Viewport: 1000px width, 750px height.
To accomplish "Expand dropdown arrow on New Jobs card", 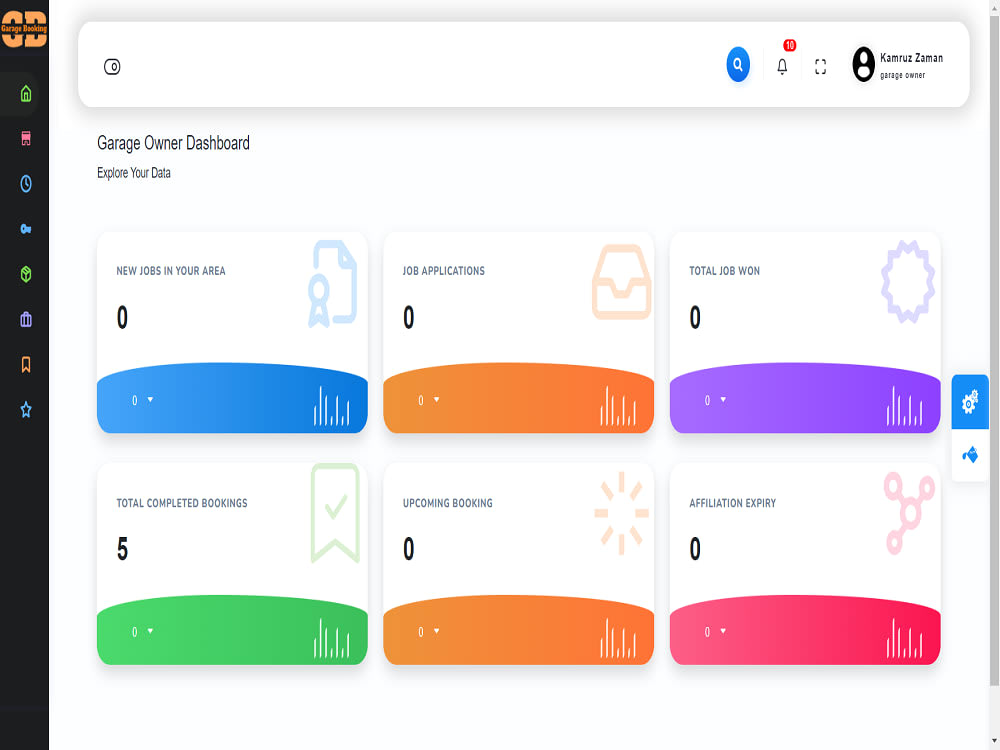I will (151, 400).
